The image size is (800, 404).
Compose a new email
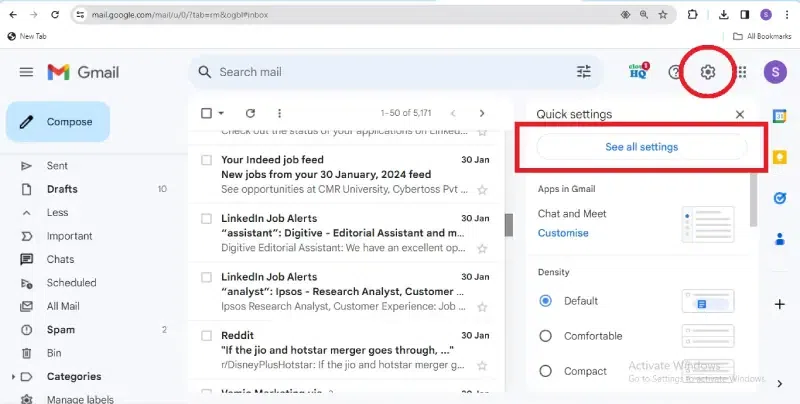coord(58,122)
